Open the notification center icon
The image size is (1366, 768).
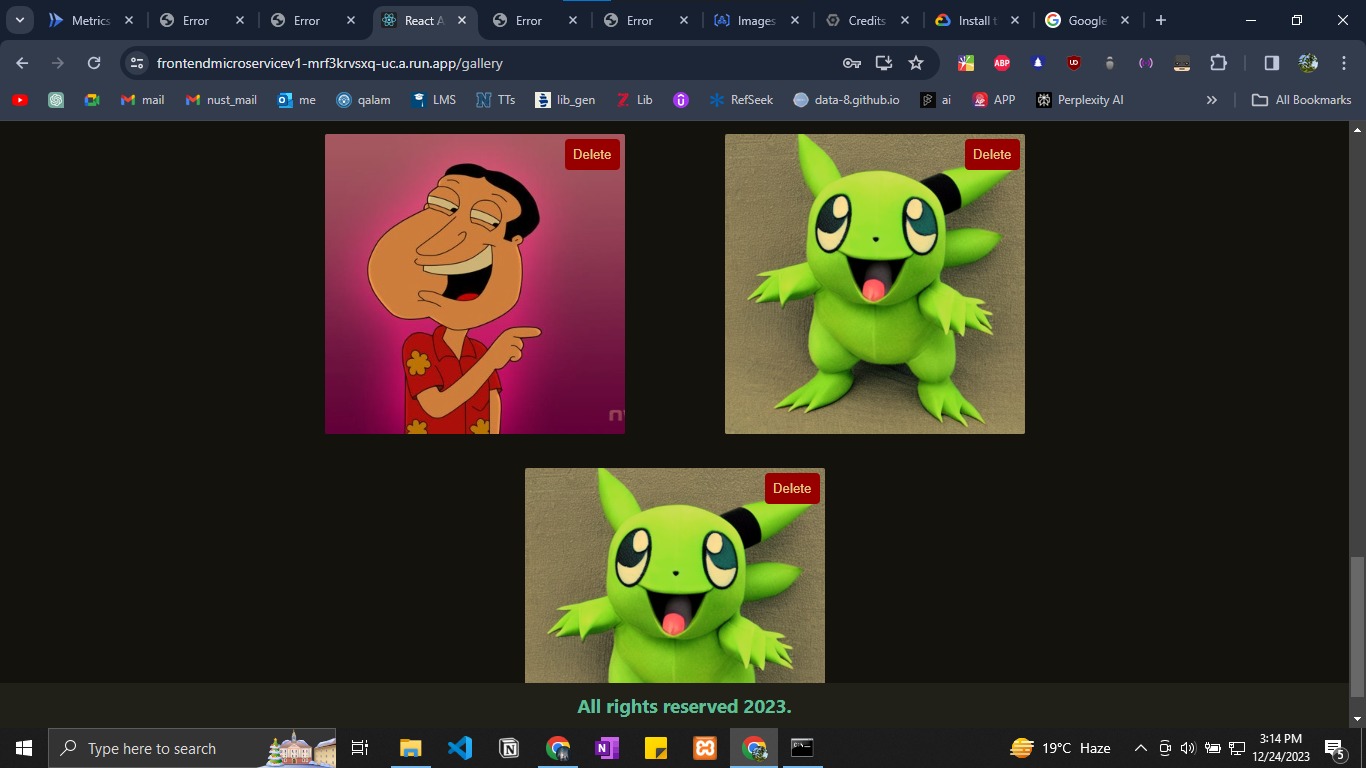1334,748
